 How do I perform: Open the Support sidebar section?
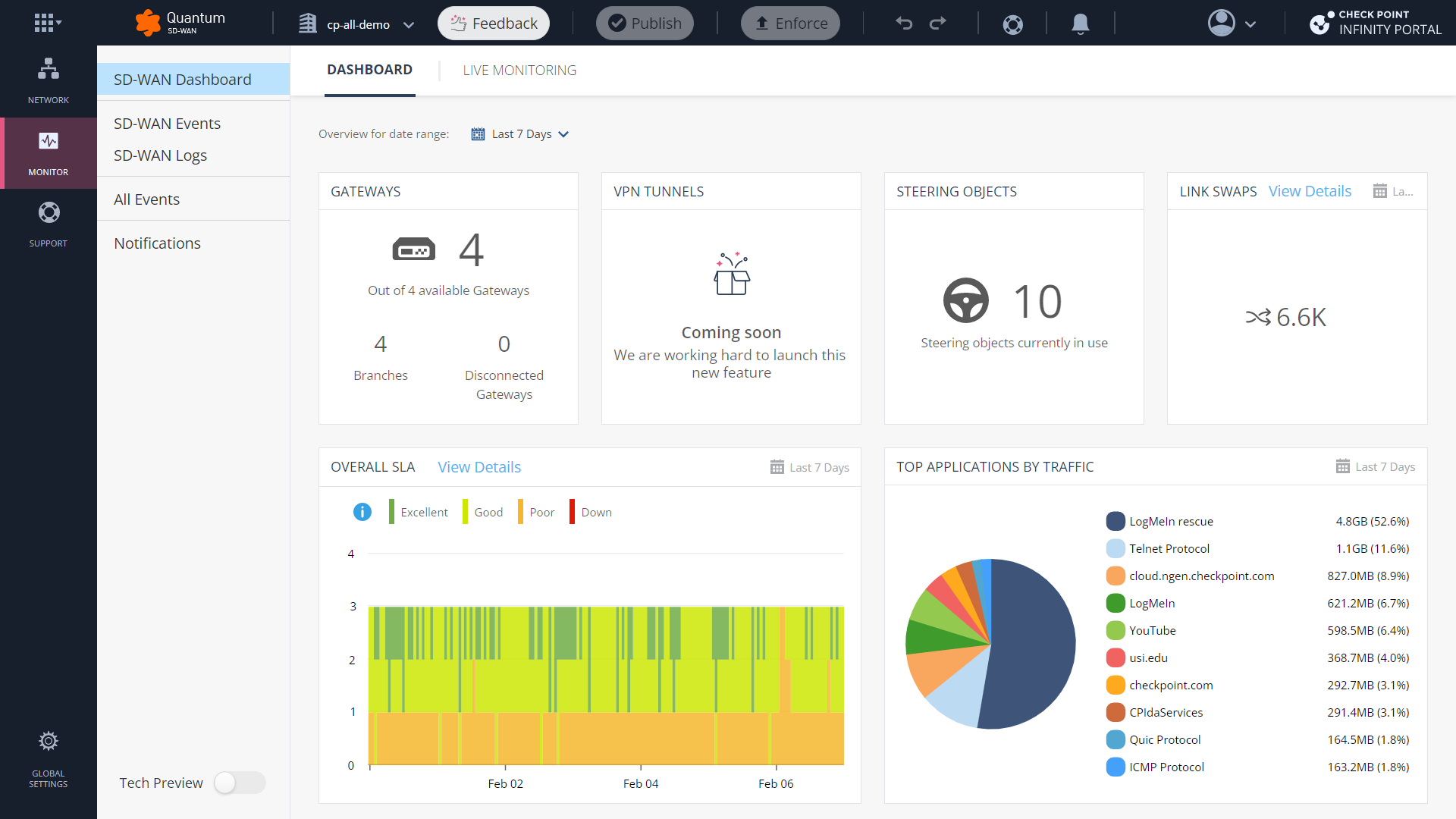click(x=49, y=224)
